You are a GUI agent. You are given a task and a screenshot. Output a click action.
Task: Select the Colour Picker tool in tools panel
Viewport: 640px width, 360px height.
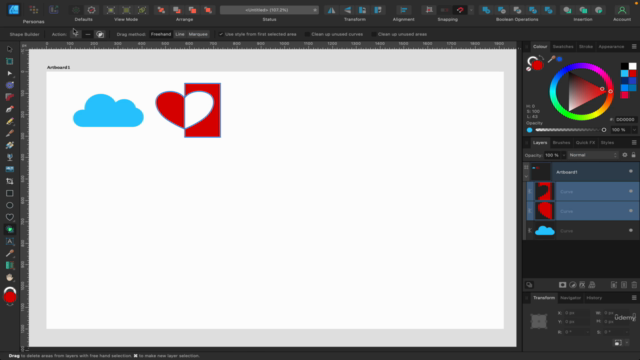click(9, 253)
